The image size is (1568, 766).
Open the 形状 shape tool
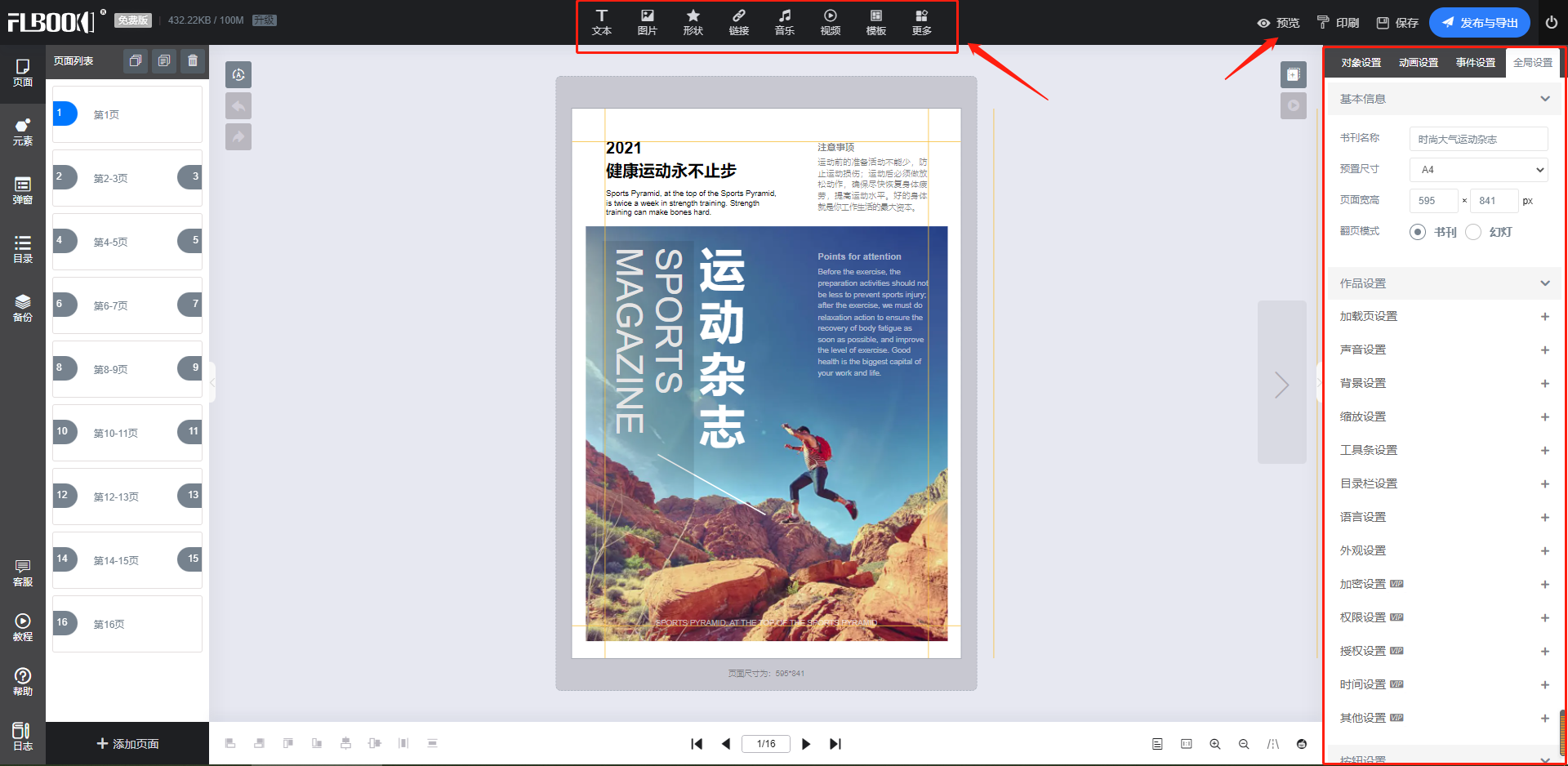click(x=693, y=23)
